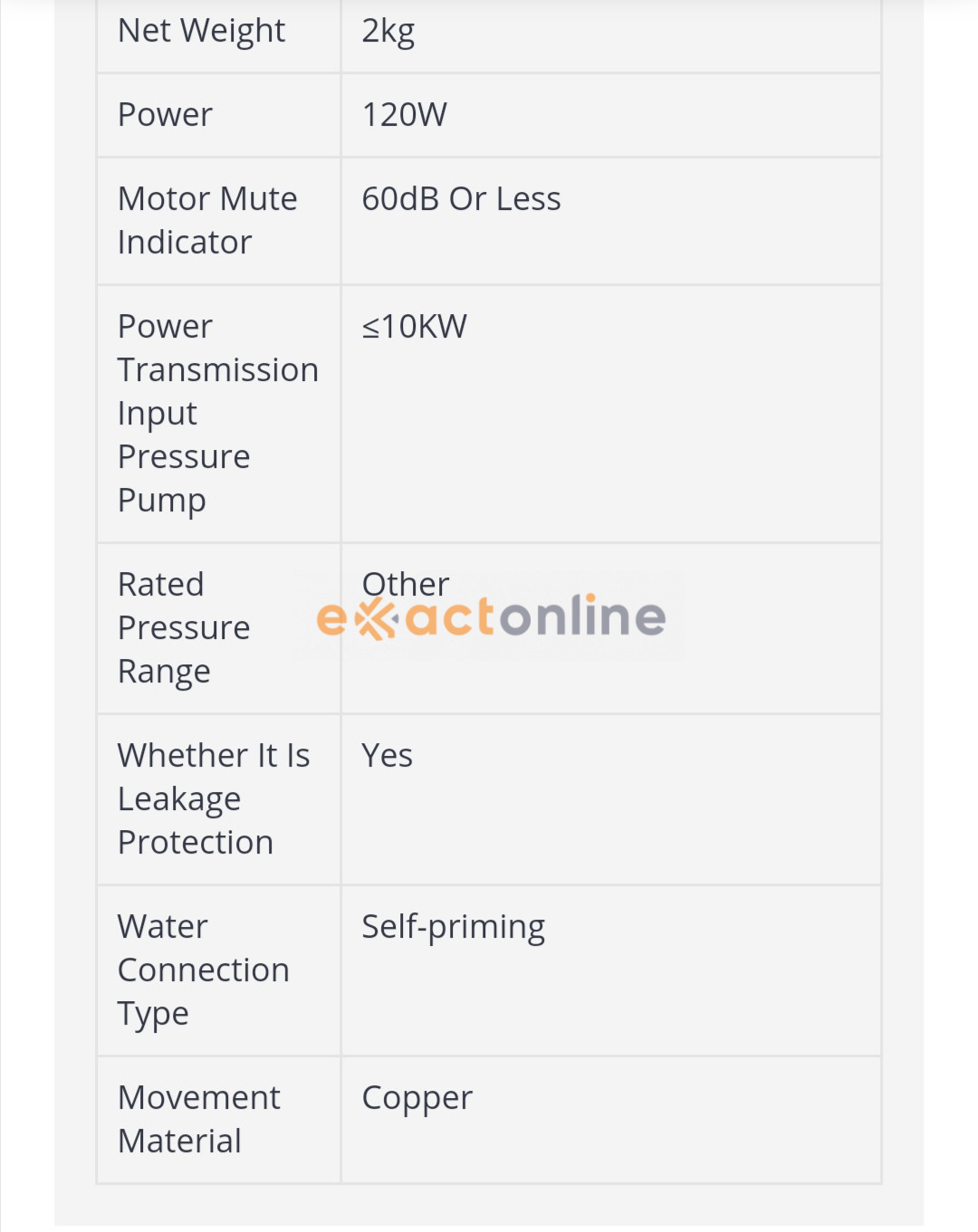Select the ≤10KW value
Screen dimensions: 978x1232
pos(414,327)
